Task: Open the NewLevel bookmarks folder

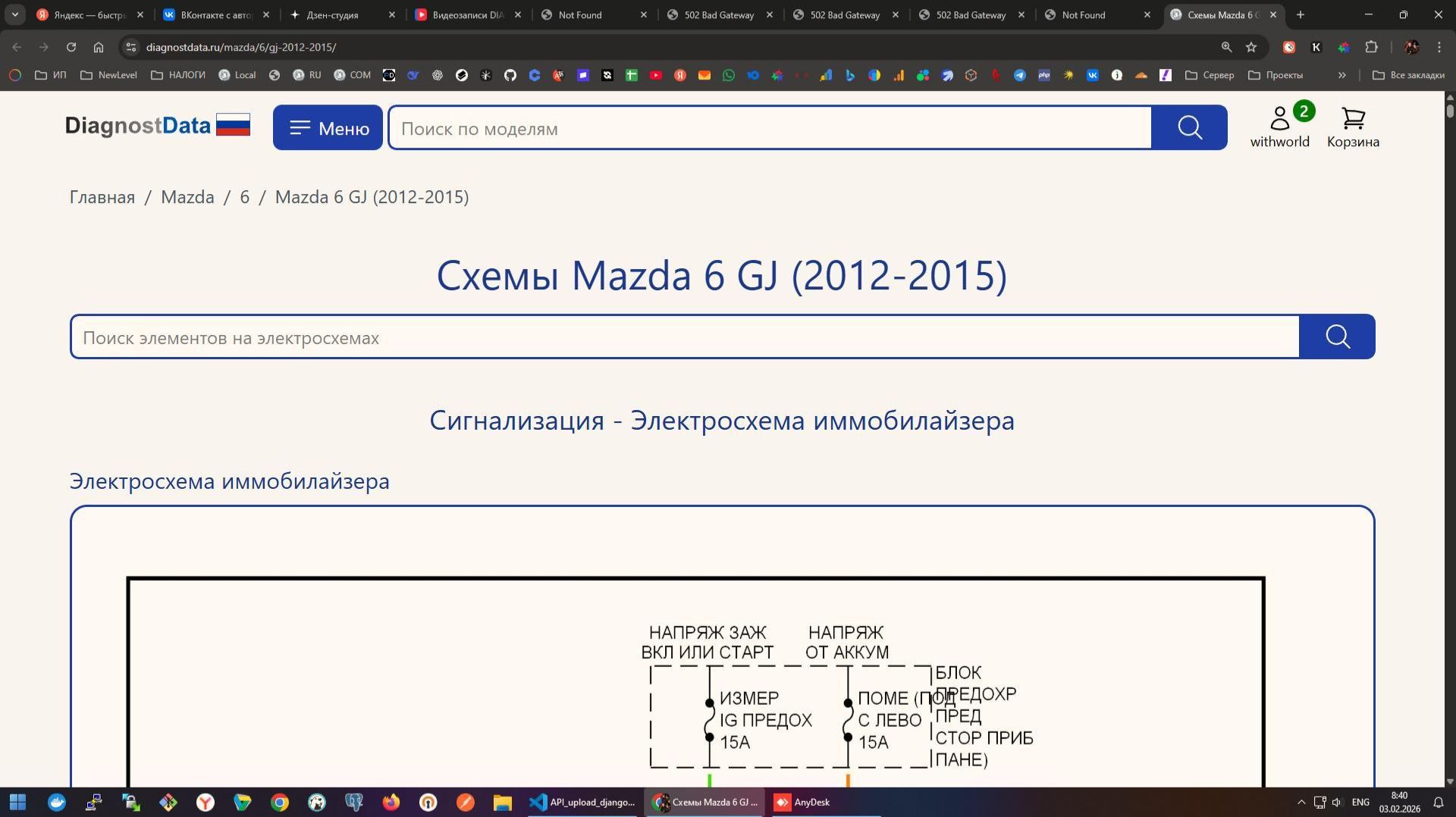Action: pos(108,75)
